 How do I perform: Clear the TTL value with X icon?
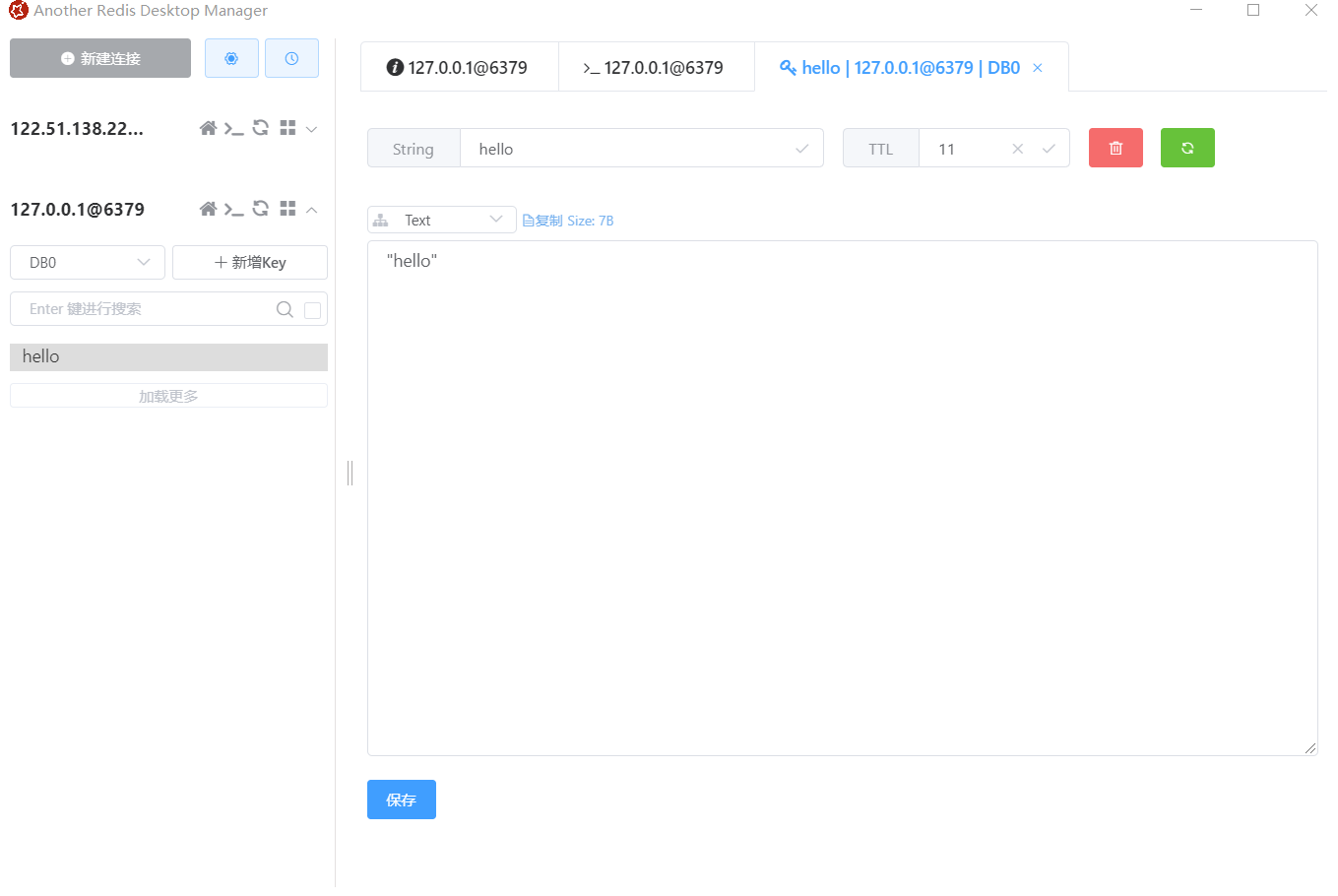click(1018, 149)
